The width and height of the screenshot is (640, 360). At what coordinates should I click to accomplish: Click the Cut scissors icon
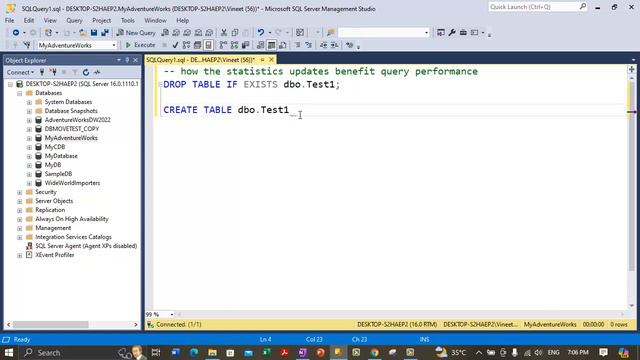point(224,33)
